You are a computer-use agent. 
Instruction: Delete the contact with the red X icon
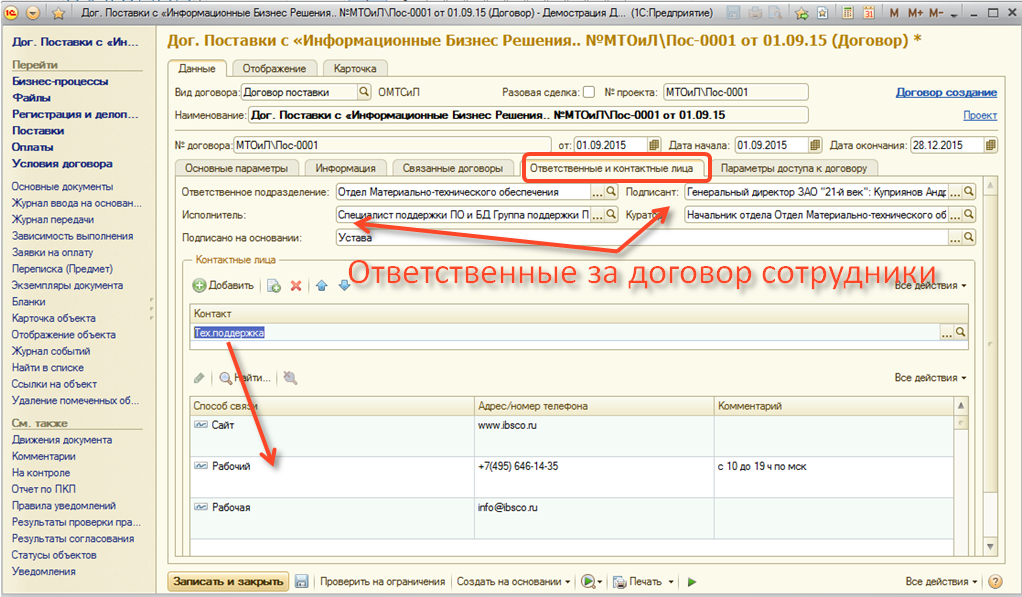pyautogui.click(x=296, y=285)
